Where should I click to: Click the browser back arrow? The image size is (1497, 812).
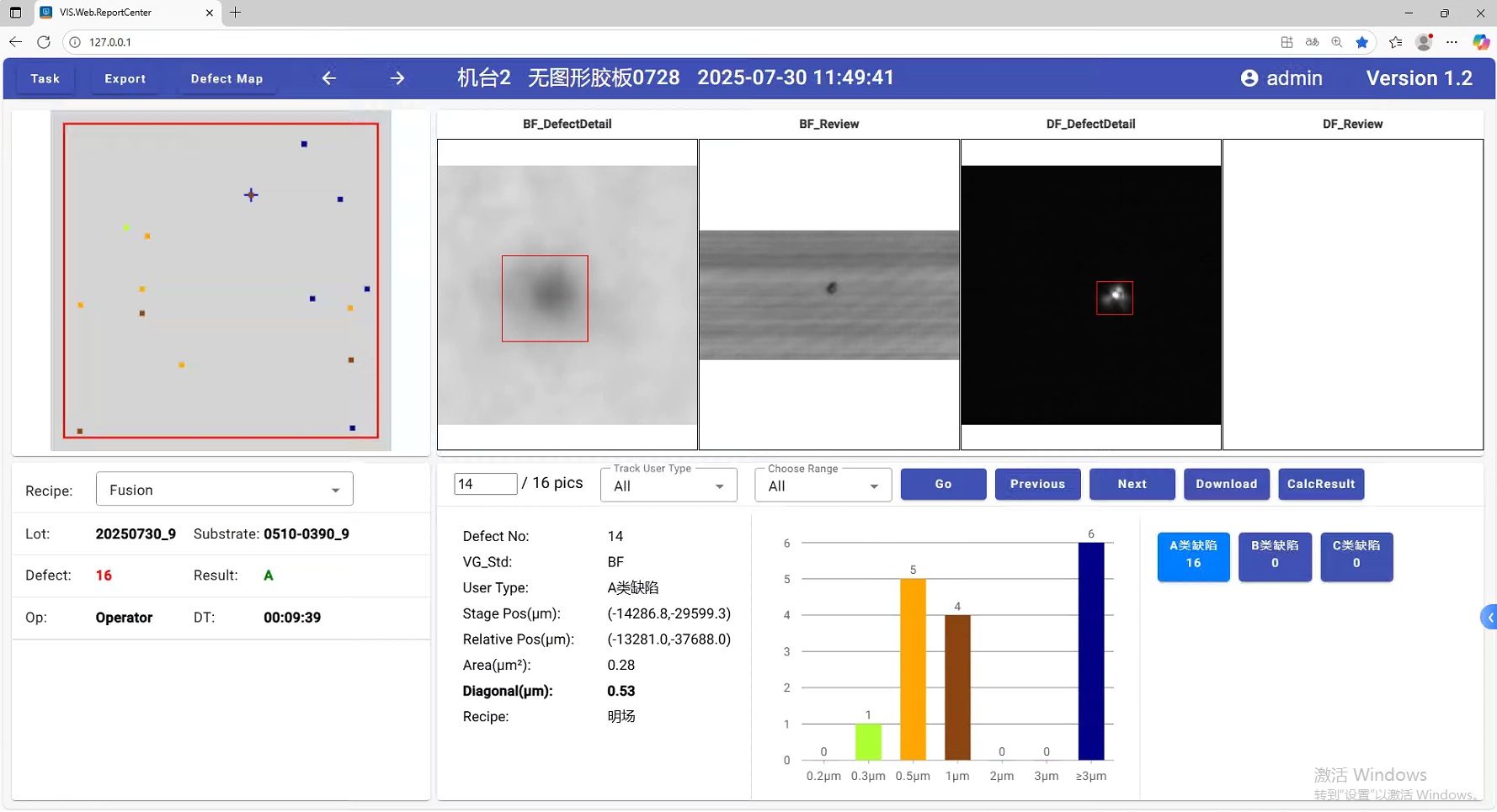coord(15,42)
